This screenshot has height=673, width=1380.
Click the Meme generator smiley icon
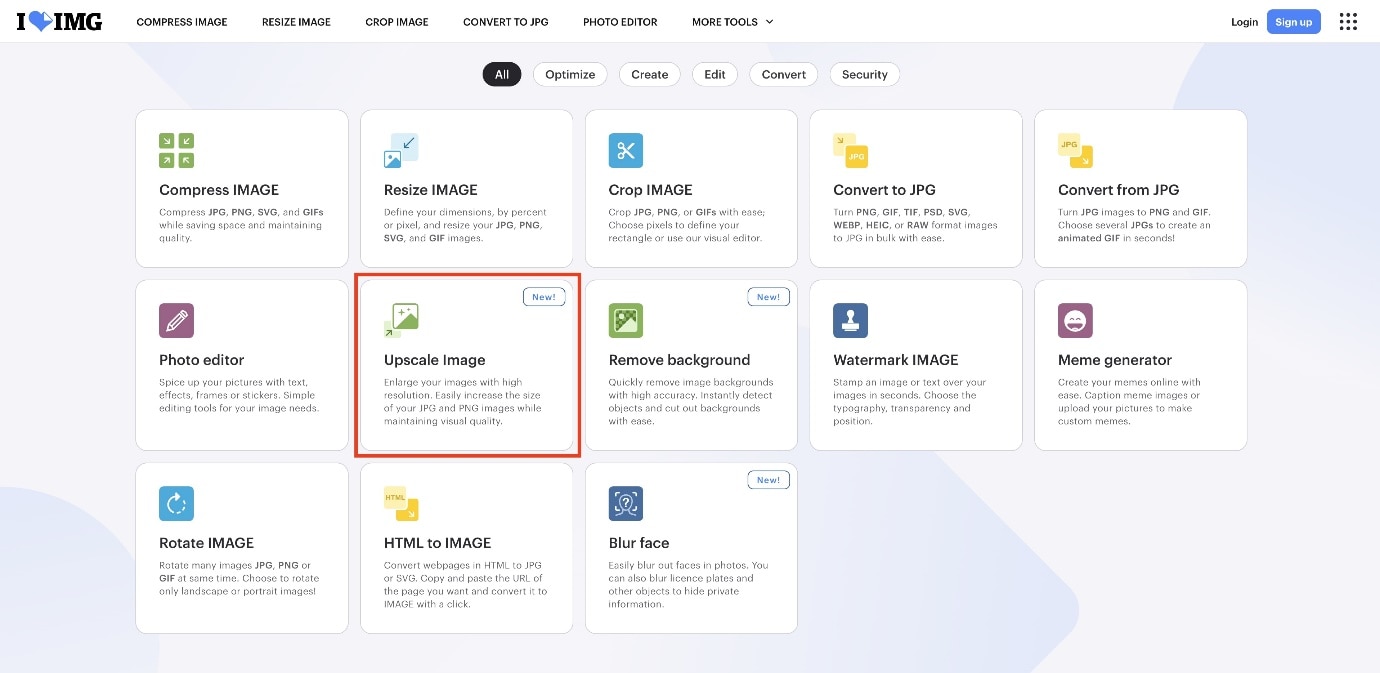coord(1075,320)
